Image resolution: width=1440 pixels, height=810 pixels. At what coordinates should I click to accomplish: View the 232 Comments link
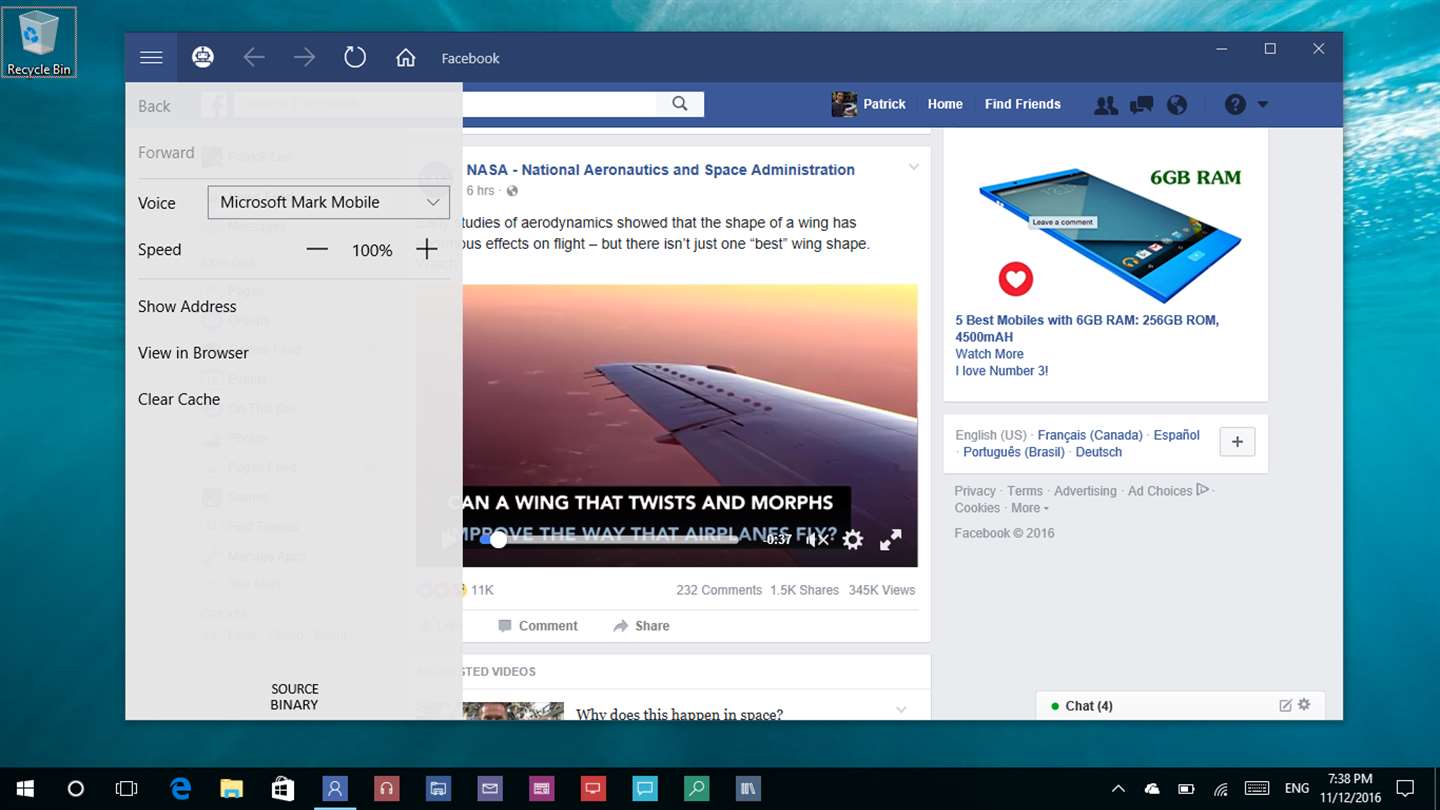click(x=719, y=590)
